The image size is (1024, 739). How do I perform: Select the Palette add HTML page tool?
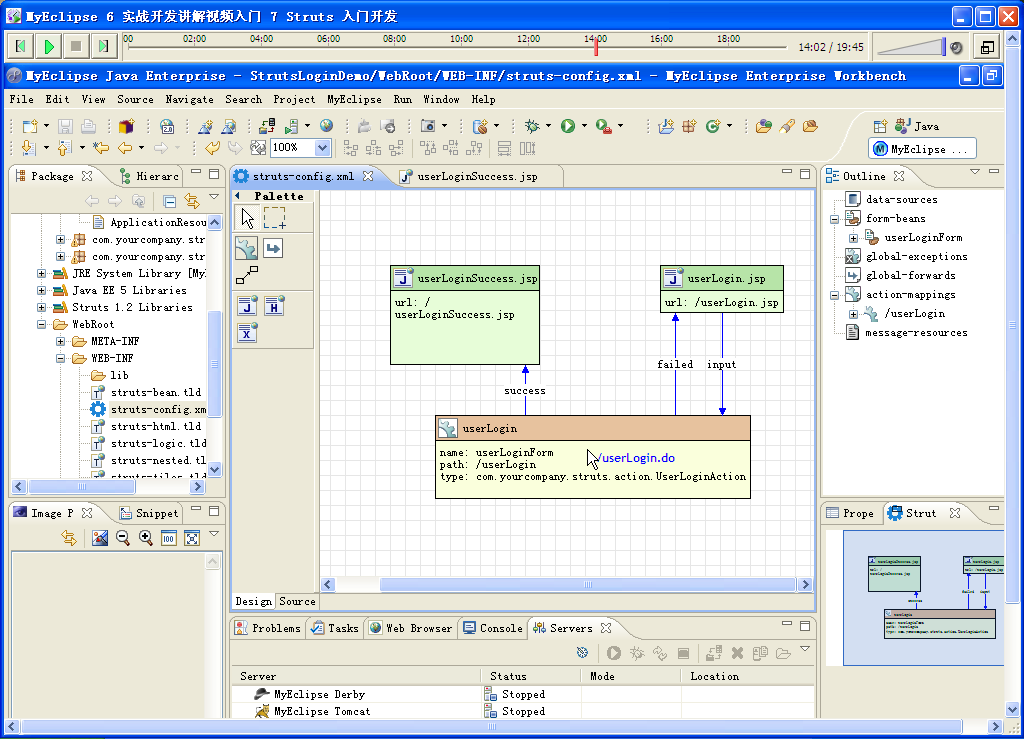pos(274,306)
